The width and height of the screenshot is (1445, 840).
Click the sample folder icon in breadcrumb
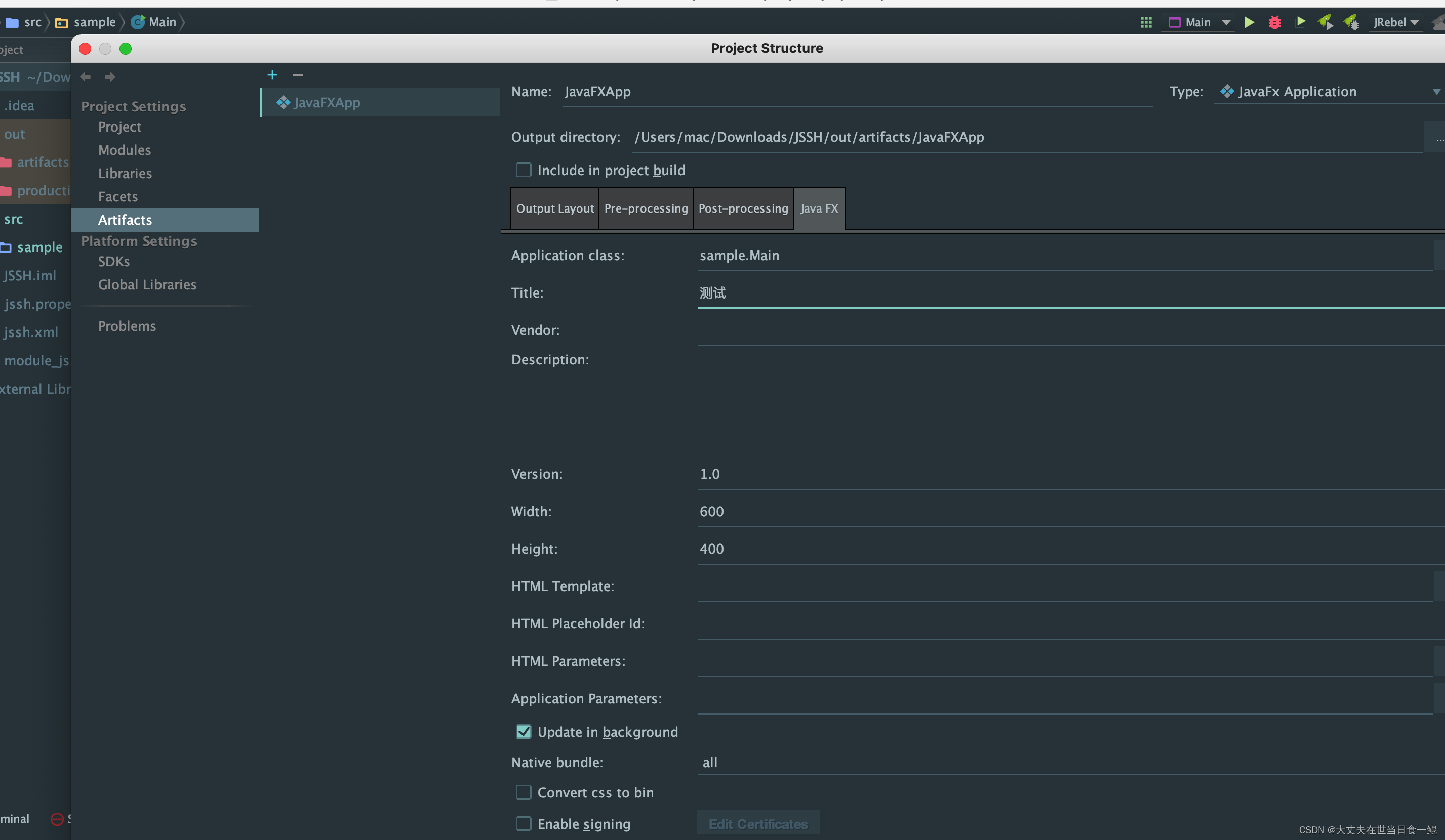pos(61,22)
